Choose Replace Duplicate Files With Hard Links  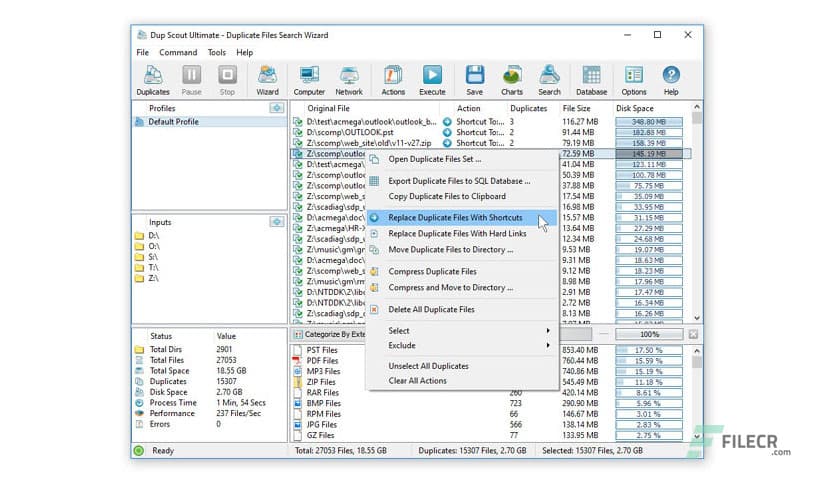point(456,234)
